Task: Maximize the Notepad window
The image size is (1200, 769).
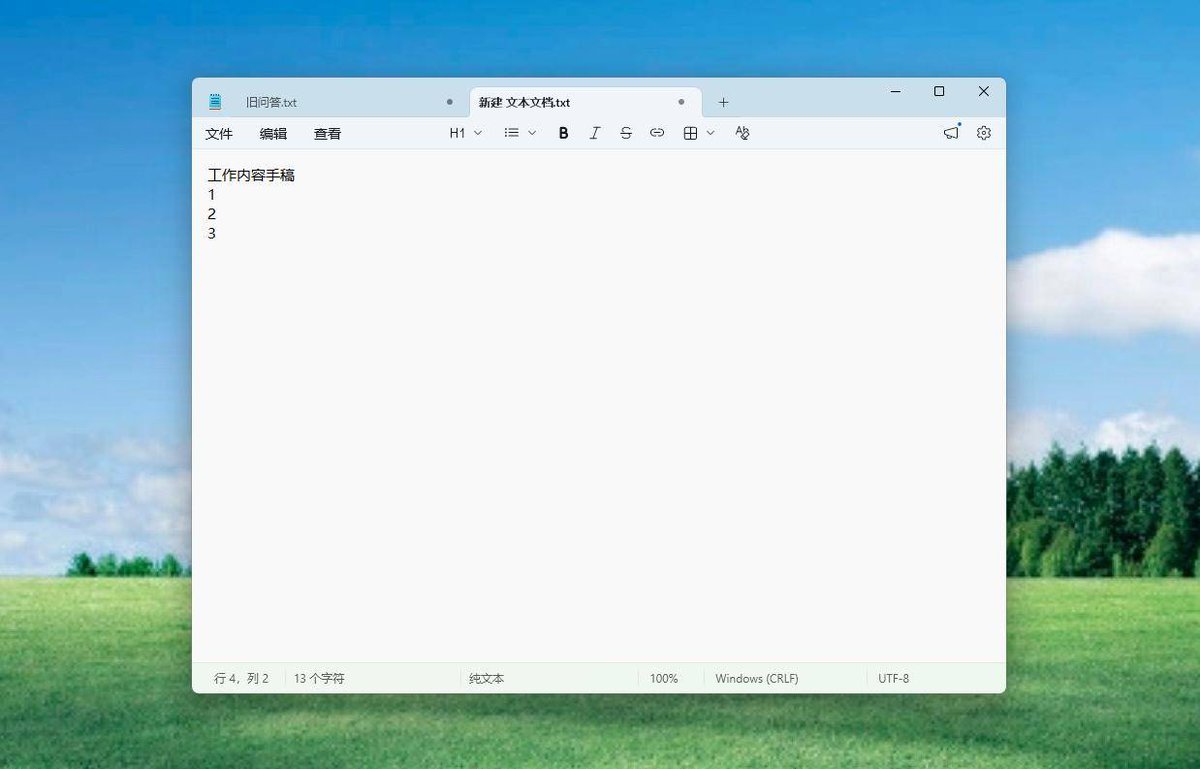Action: tap(939, 91)
